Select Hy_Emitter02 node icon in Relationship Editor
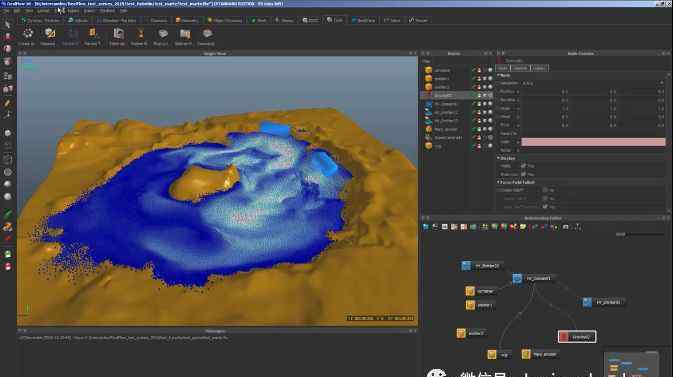Image resolution: width=673 pixels, height=377 pixels. pos(466,266)
